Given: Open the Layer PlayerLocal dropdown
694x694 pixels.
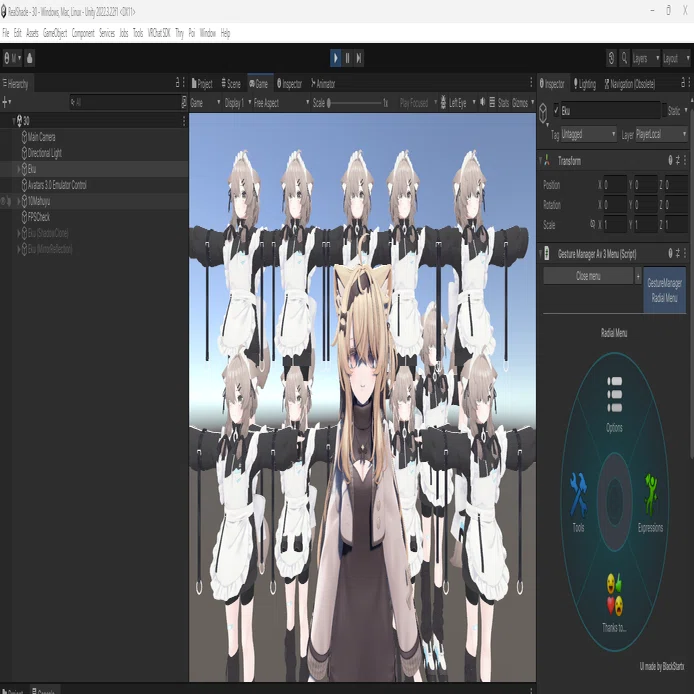Looking at the screenshot, I should point(661,134).
